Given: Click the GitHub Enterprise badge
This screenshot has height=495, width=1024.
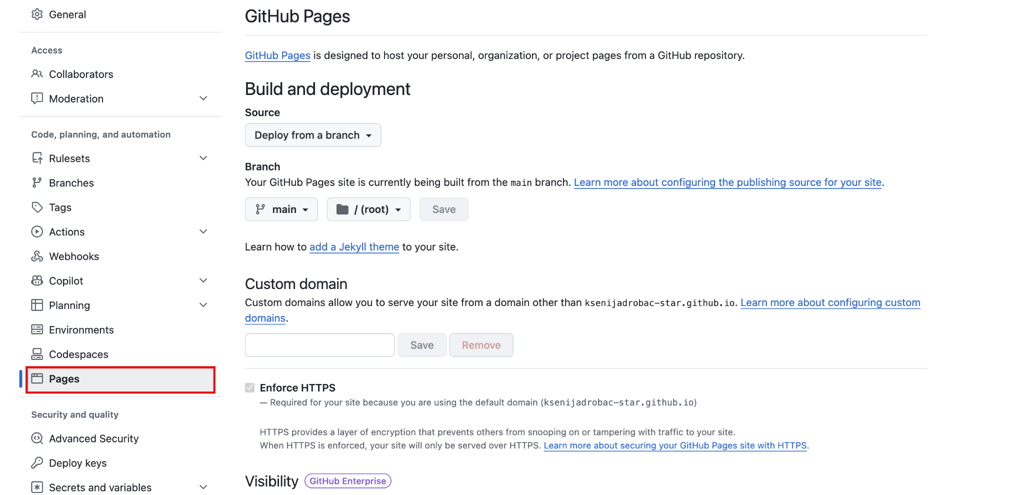Looking at the screenshot, I should pos(348,481).
